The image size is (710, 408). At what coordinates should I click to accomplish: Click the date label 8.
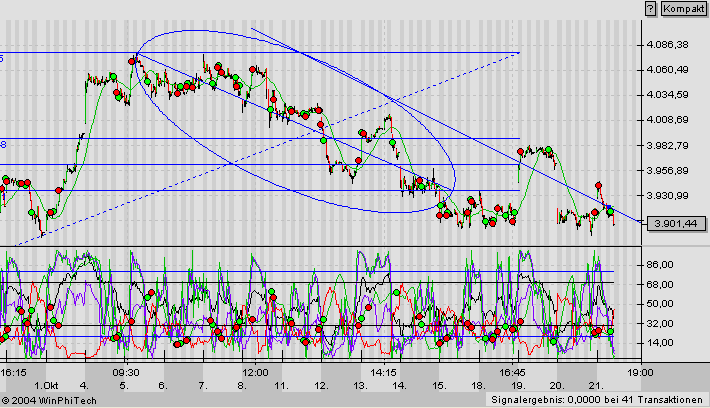[242, 386]
